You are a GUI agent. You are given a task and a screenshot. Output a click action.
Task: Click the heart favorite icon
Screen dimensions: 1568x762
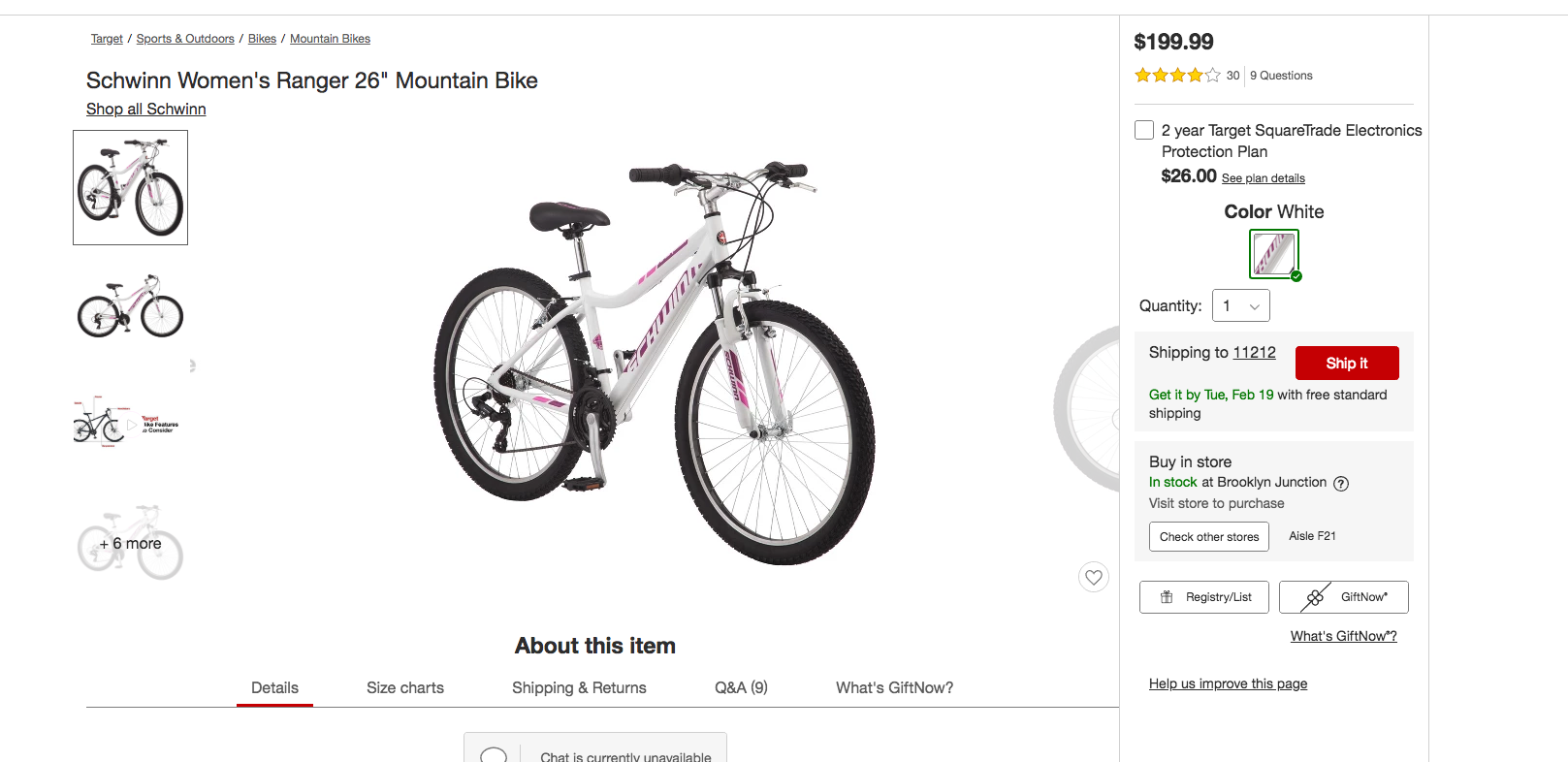coord(1093,577)
